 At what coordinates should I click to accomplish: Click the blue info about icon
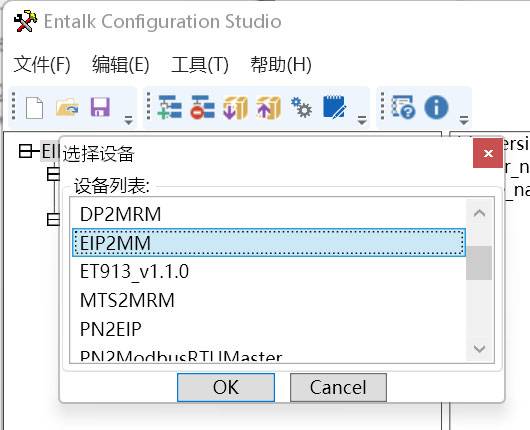pos(436,107)
